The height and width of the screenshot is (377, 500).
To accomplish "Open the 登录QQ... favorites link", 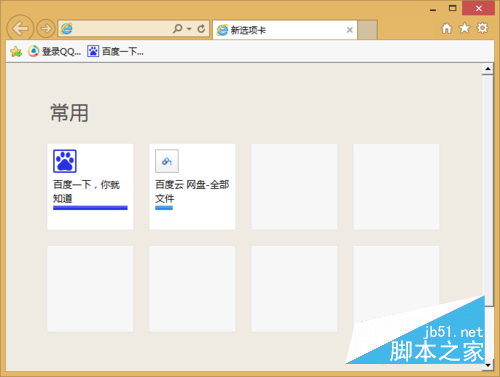I will pyautogui.click(x=54, y=51).
